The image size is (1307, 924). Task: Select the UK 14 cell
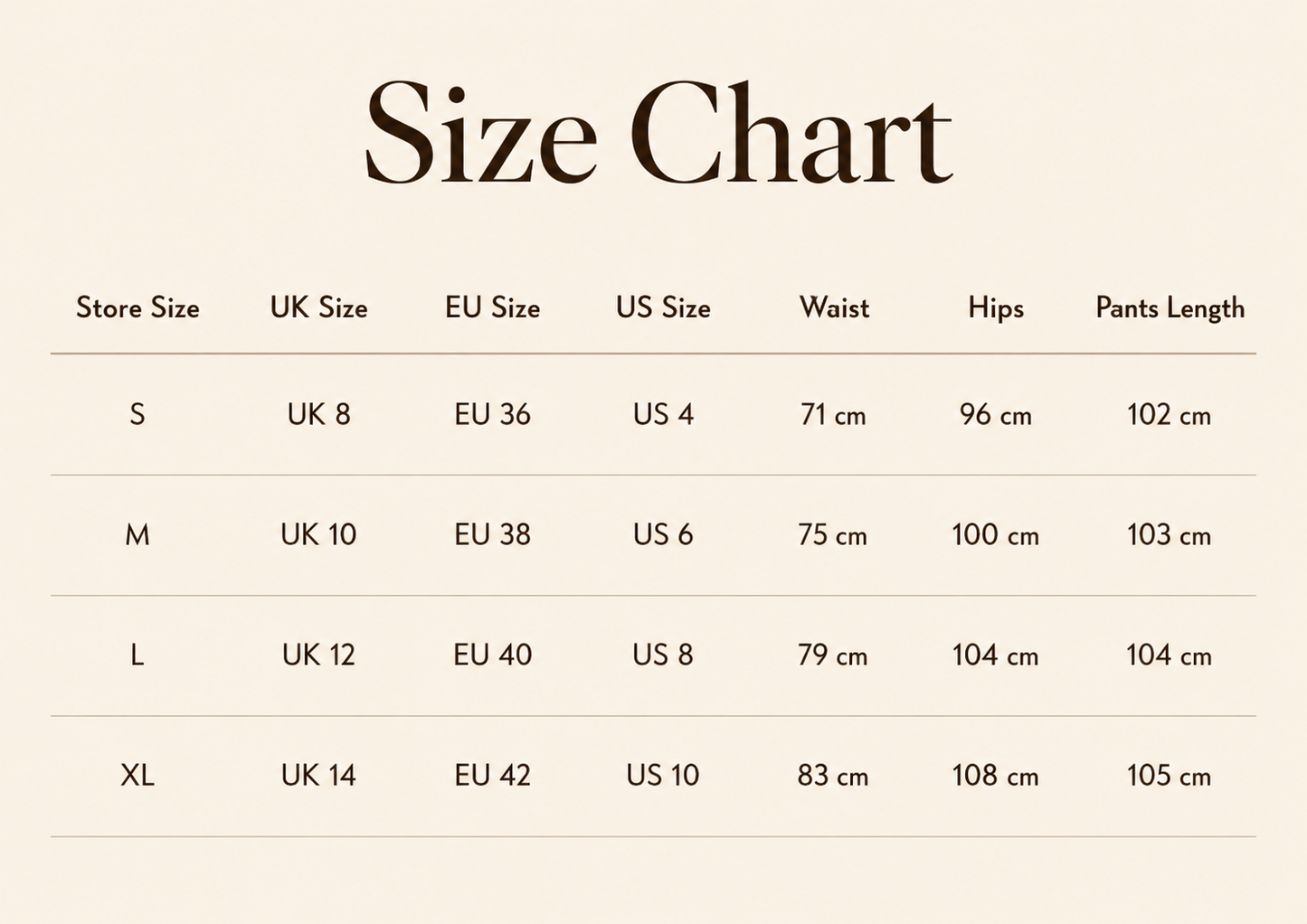click(x=318, y=775)
